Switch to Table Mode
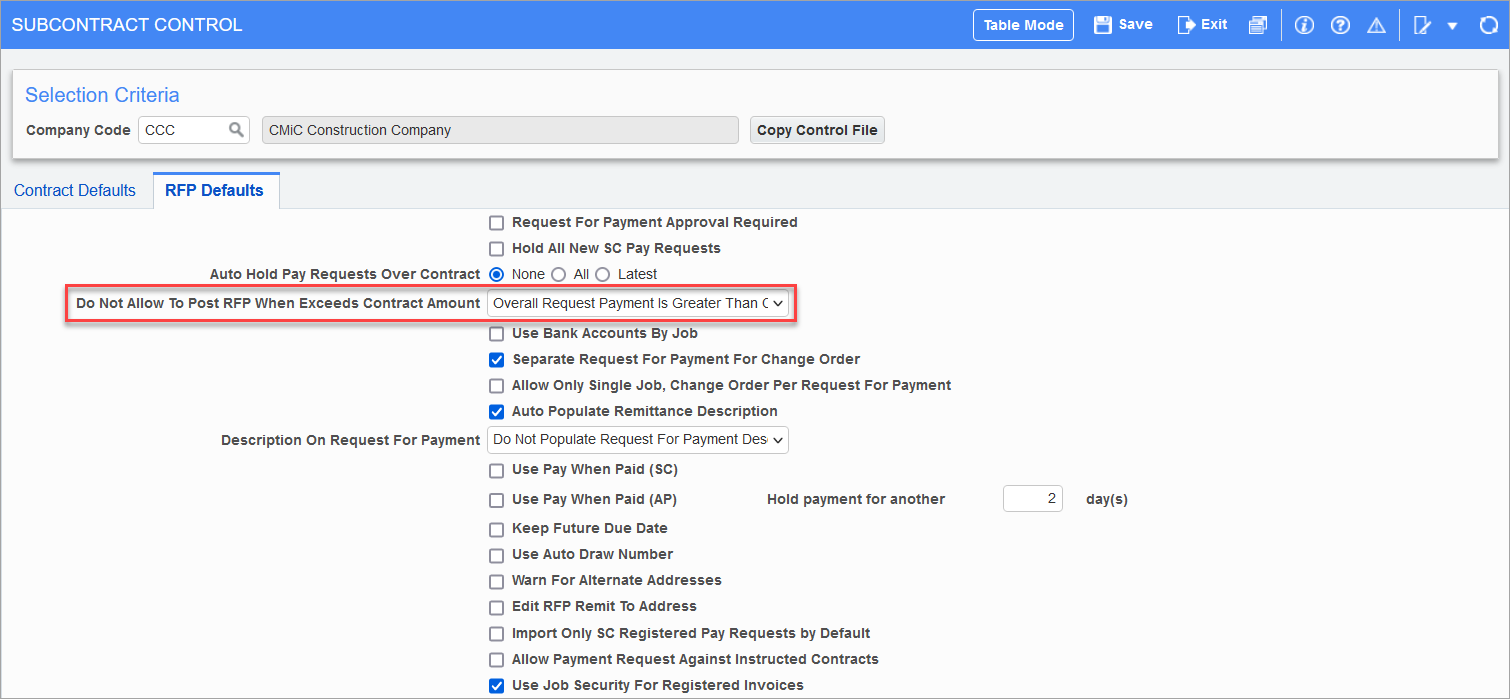The width and height of the screenshot is (1510, 699). 1022,24
